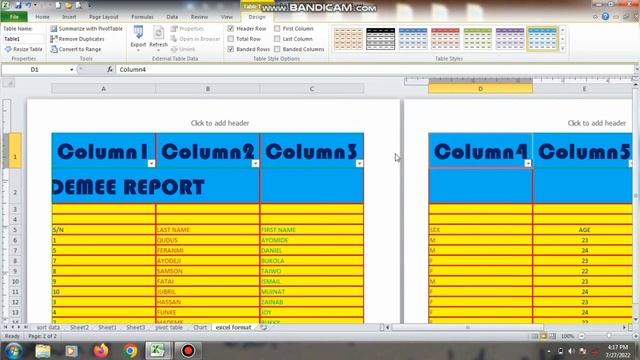Click the Bandicam record taskbar icon

pyautogui.click(x=188, y=351)
